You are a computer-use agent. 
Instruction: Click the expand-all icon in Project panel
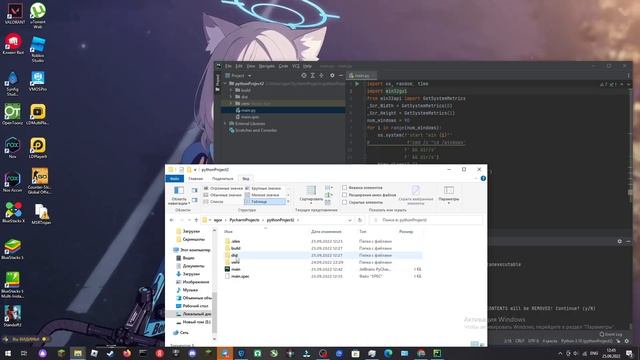pyautogui.click(x=313, y=76)
